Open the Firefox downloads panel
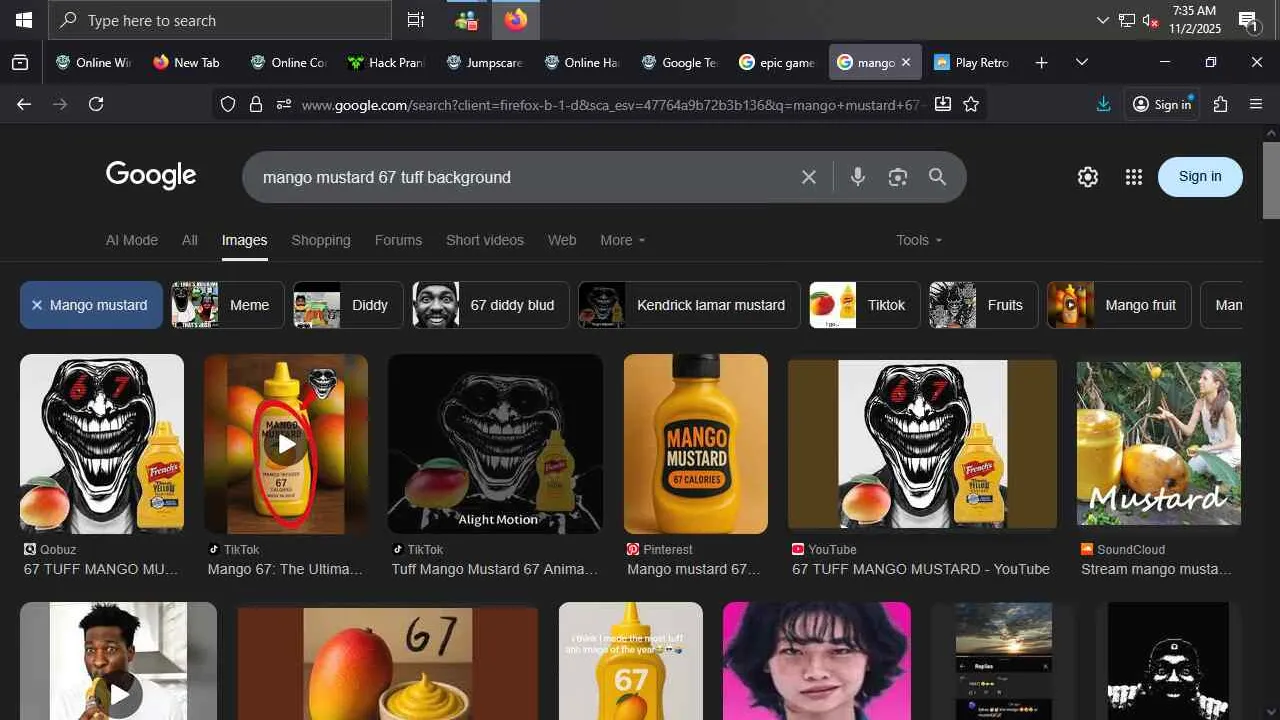Viewport: 1280px width, 720px height. pyautogui.click(x=1104, y=104)
